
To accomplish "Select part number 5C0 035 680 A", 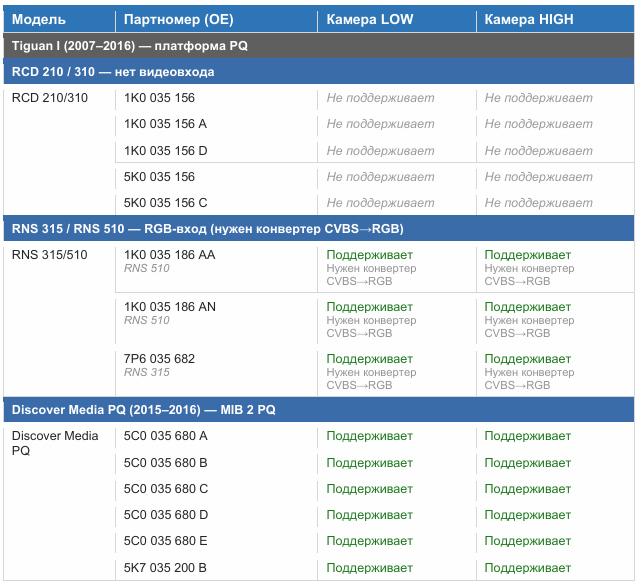I will pos(165,436).
